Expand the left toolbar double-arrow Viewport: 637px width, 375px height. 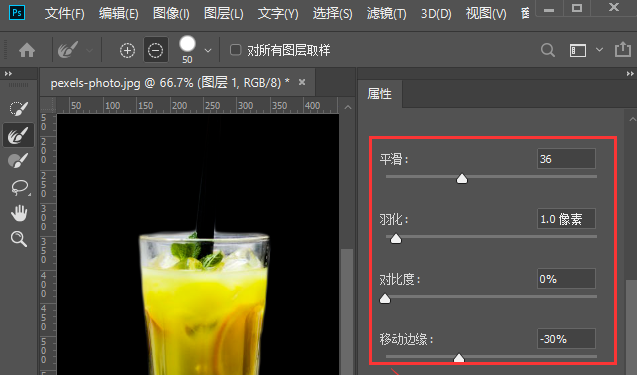click(8, 74)
